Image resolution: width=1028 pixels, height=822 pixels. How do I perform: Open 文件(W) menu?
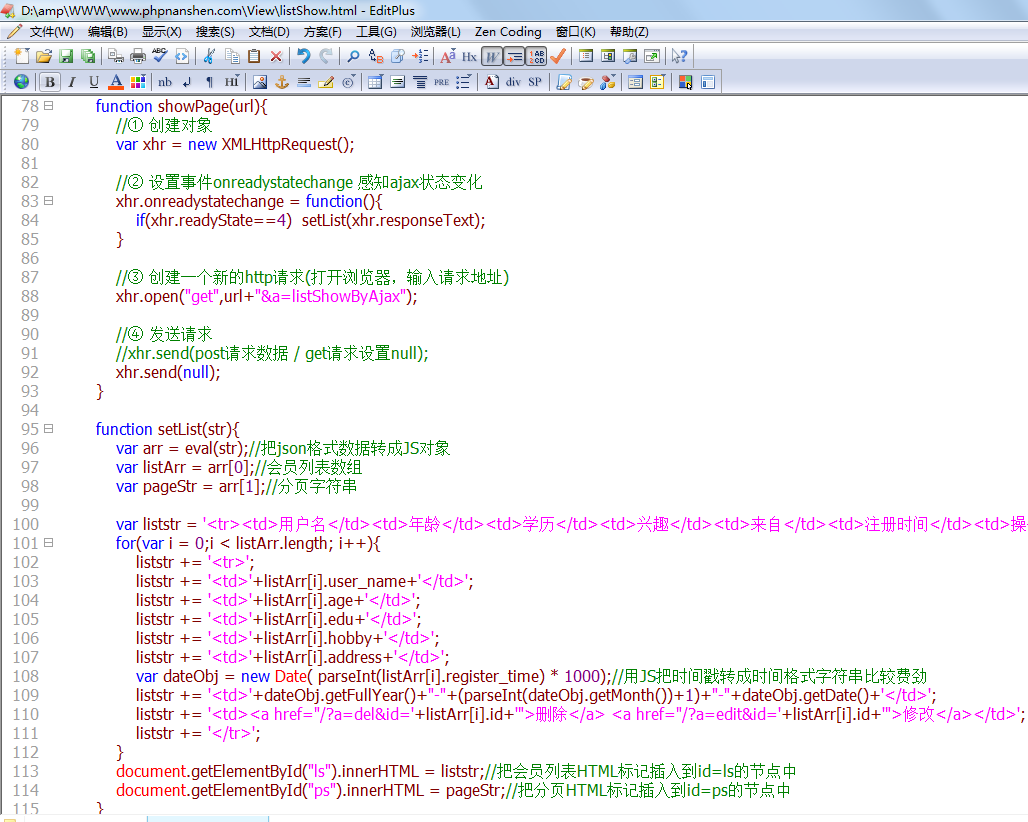[x=51, y=32]
